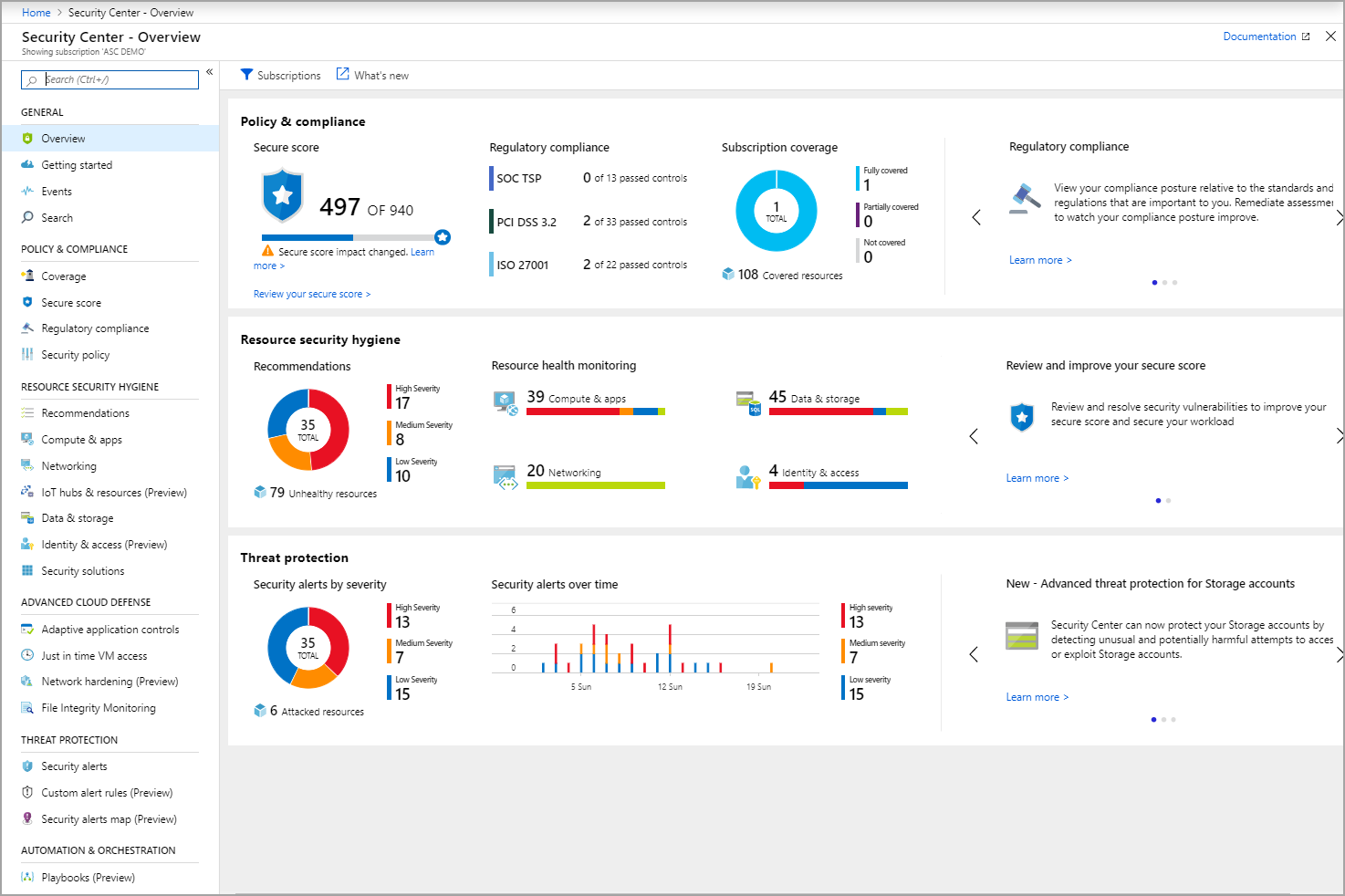Image resolution: width=1345 pixels, height=896 pixels.
Task: Select the Networking icon in sidebar
Action: click(x=28, y=465)
